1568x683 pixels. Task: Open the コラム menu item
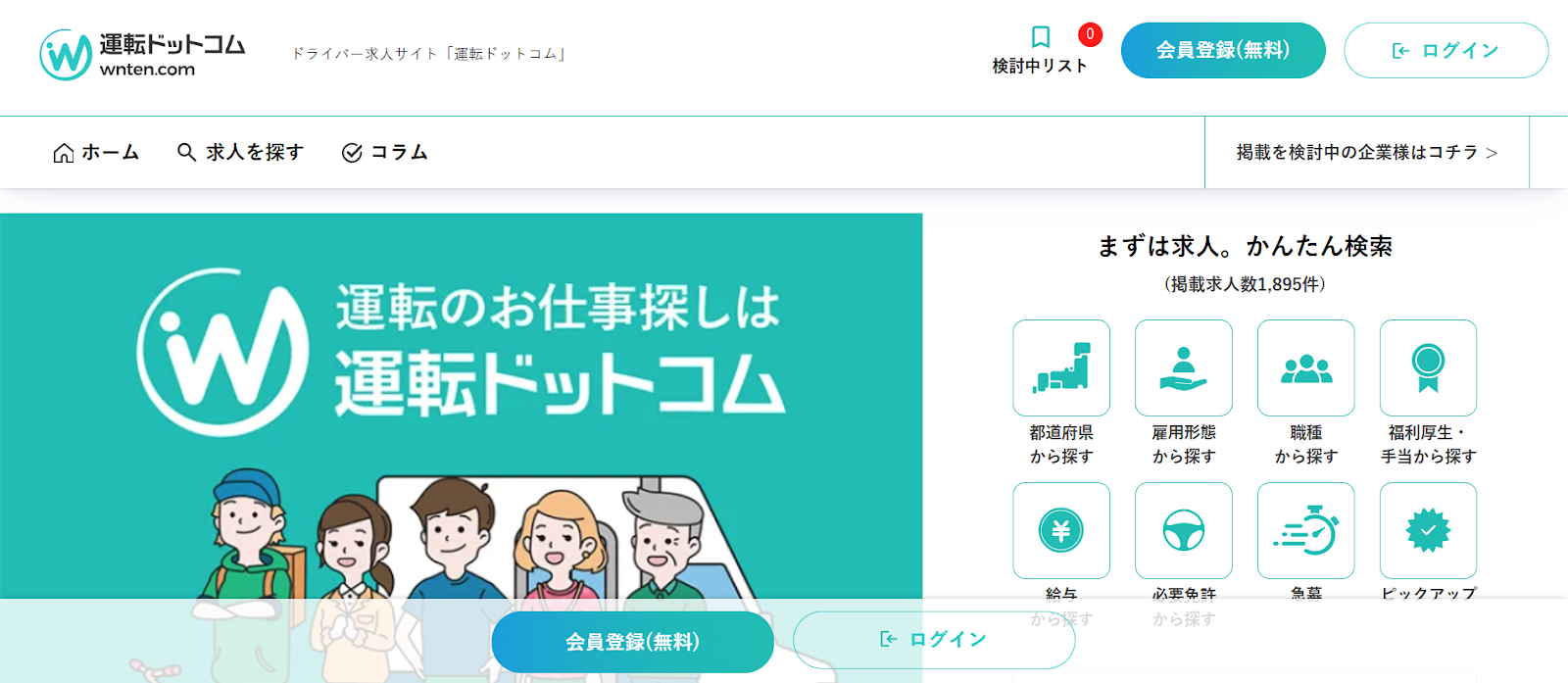(x=384, y=152)
